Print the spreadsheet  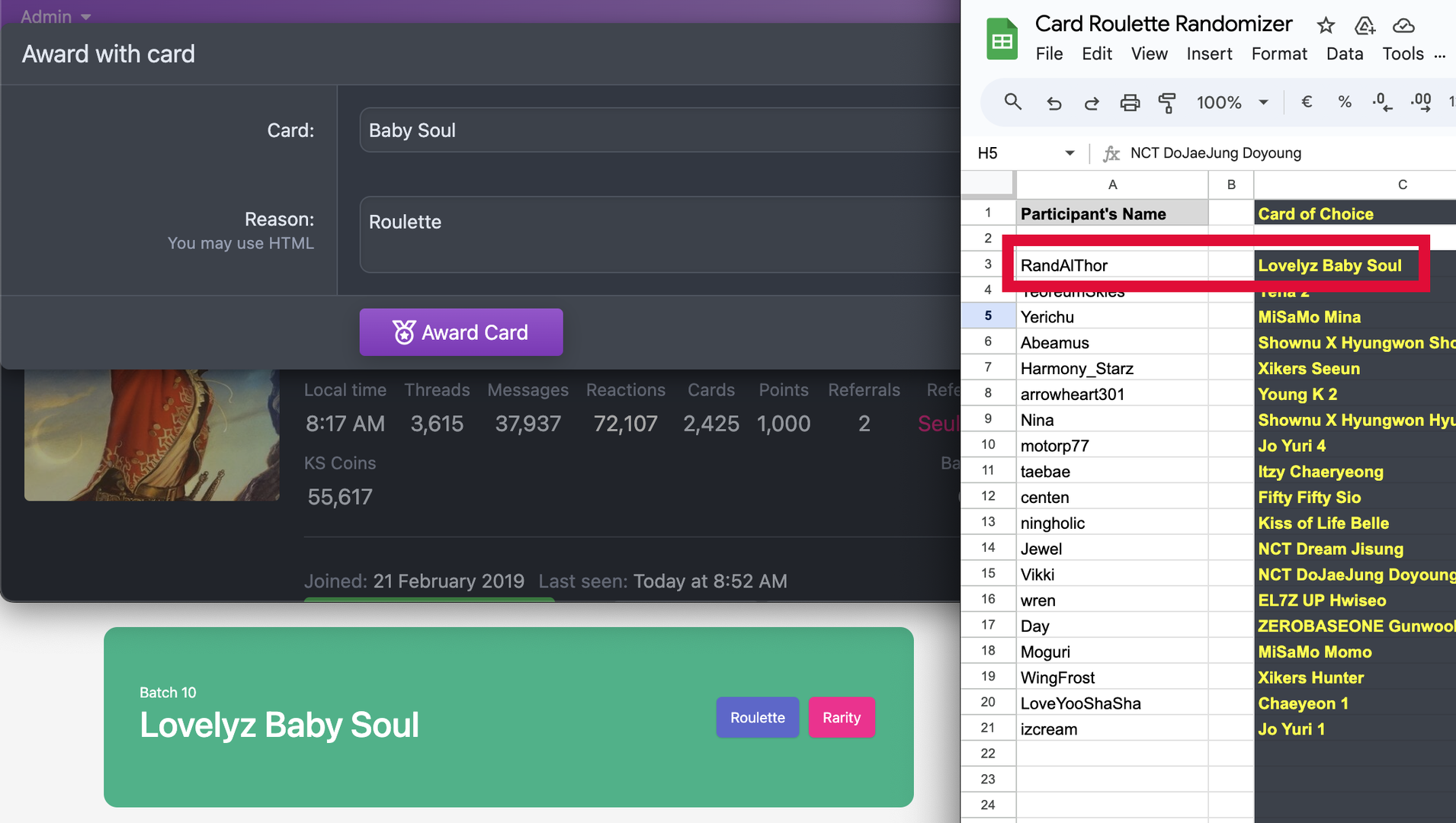(1130, 102)
